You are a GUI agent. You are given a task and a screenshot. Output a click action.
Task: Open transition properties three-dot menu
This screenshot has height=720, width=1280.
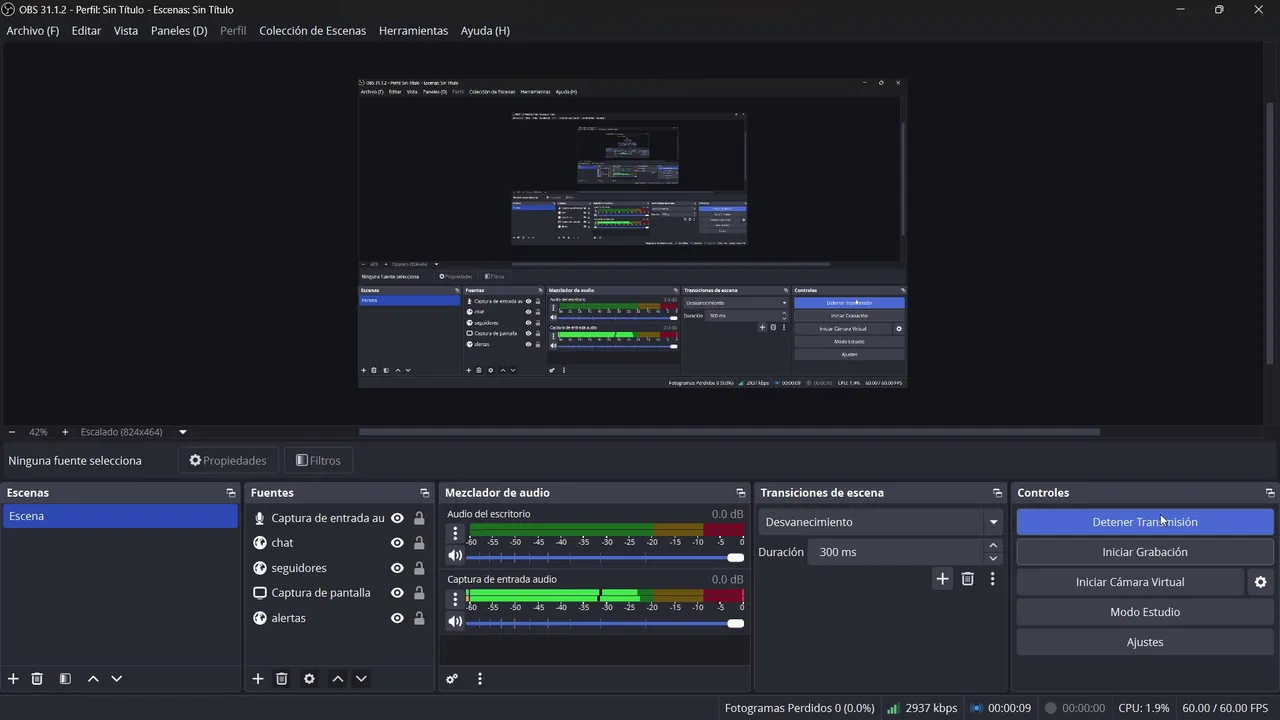(x=992, y=578)
